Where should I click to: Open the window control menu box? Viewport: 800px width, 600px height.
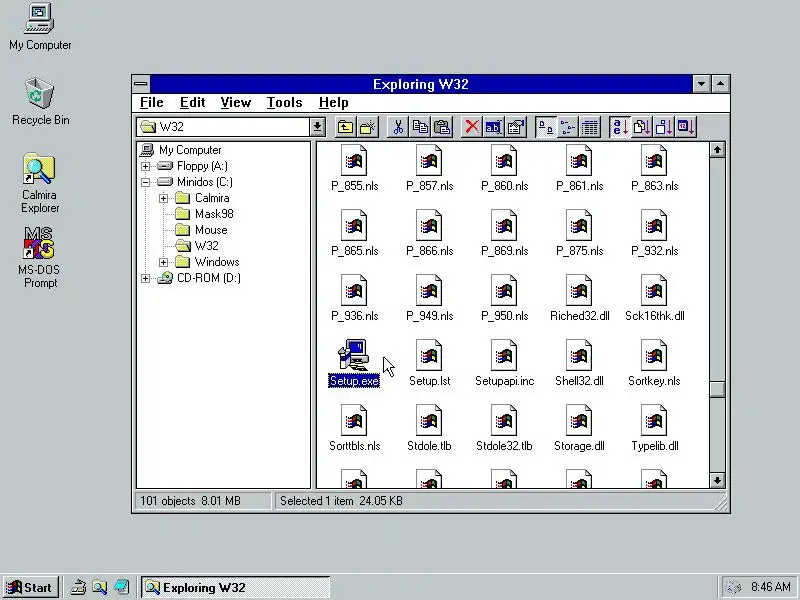pos(141,84)
